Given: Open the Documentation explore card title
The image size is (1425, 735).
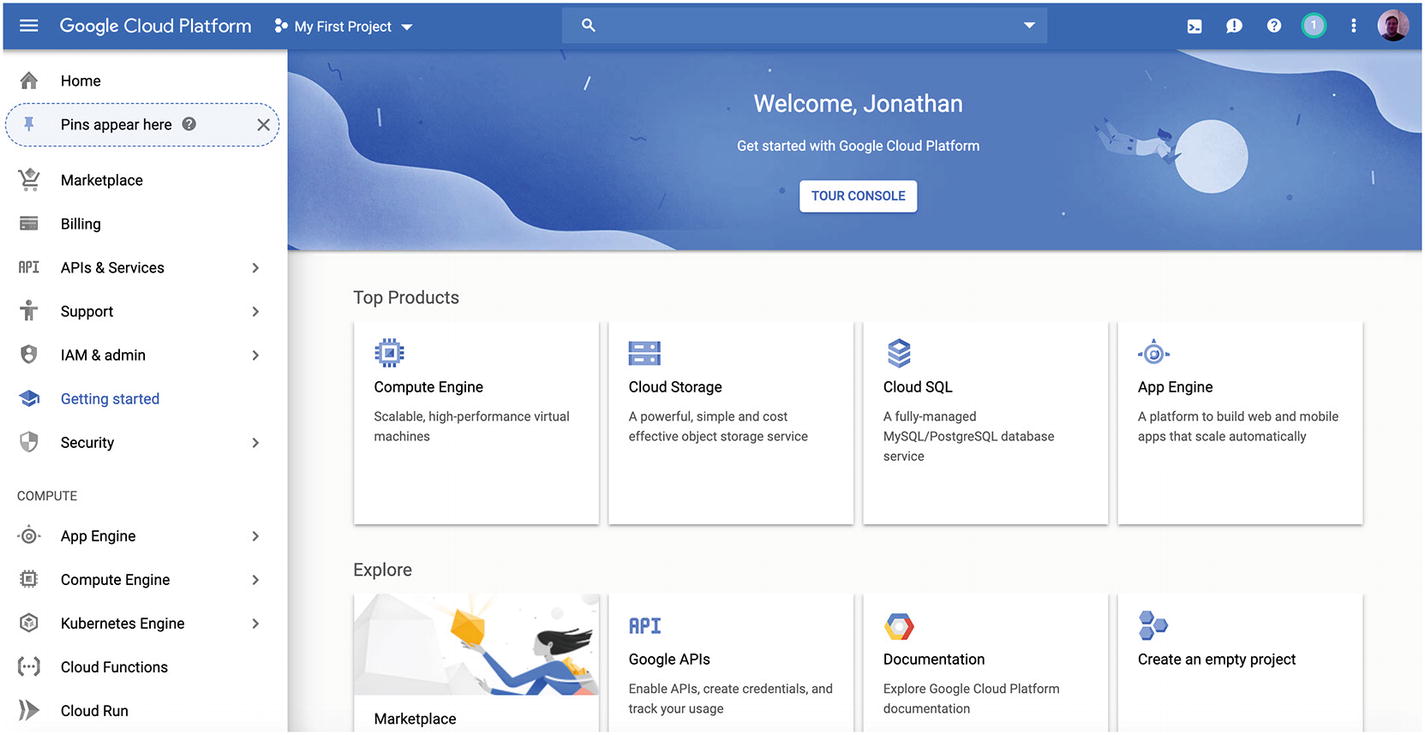Looking at the screenshot, I should (934, 659).
